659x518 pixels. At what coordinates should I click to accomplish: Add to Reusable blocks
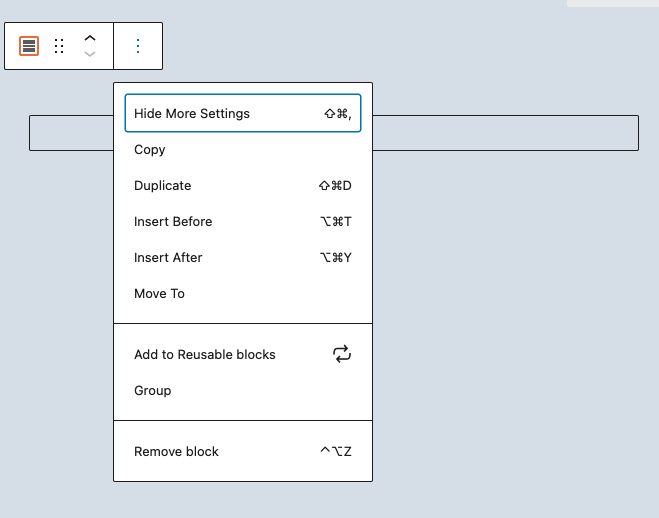coord(243,355)
